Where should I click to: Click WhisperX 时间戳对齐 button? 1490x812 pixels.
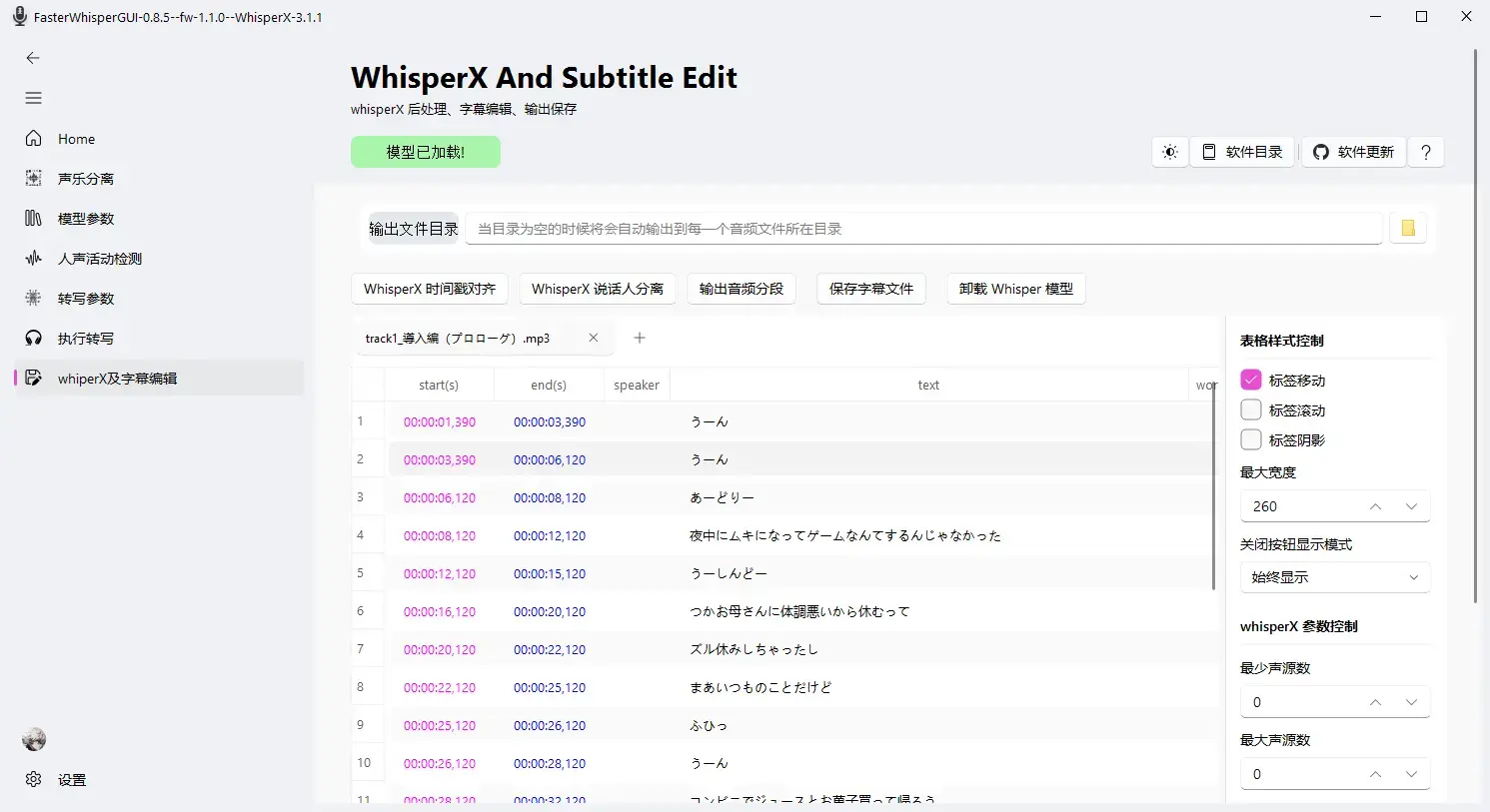(430, 289)
